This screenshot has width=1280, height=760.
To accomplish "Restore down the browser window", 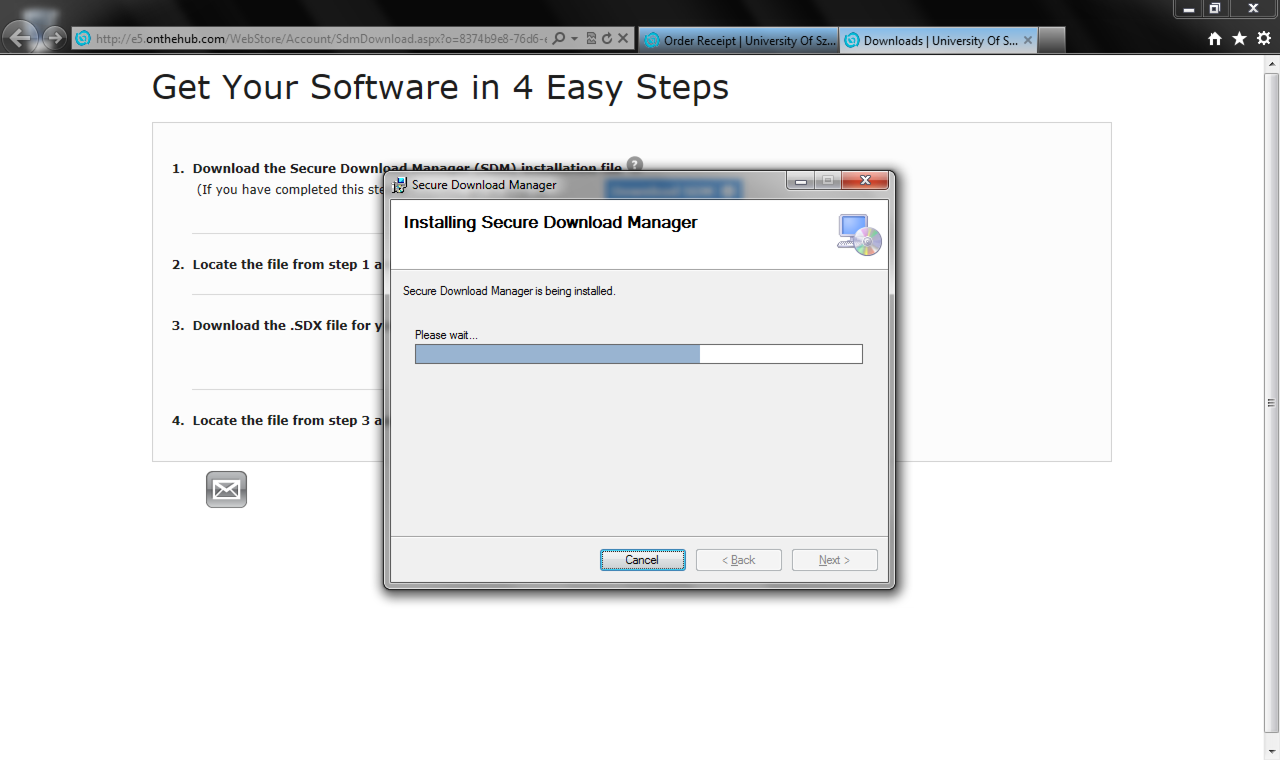I will click(1215, 8).
